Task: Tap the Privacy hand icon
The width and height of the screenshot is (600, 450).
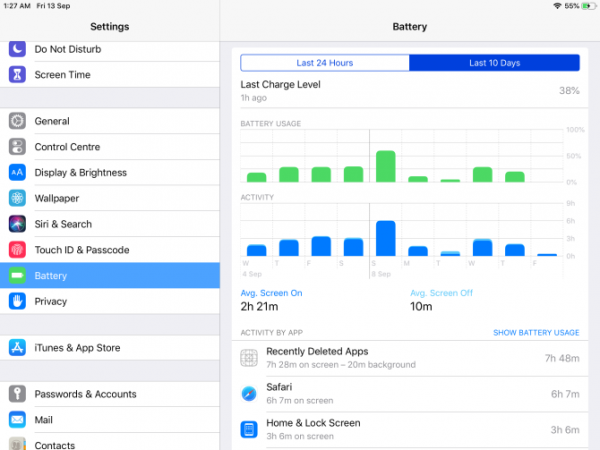Action: tap(17, 301)
